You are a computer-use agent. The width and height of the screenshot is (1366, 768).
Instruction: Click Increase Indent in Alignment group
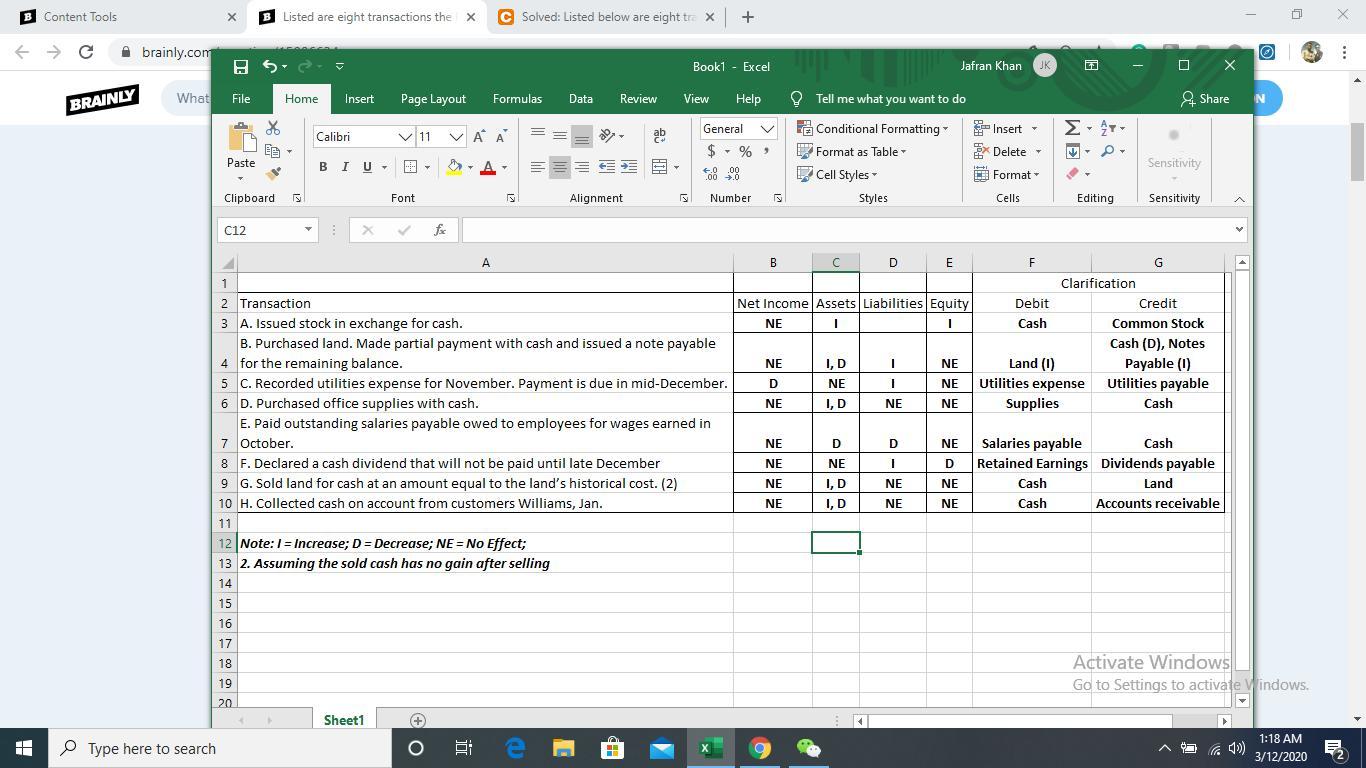click(629, 167)
